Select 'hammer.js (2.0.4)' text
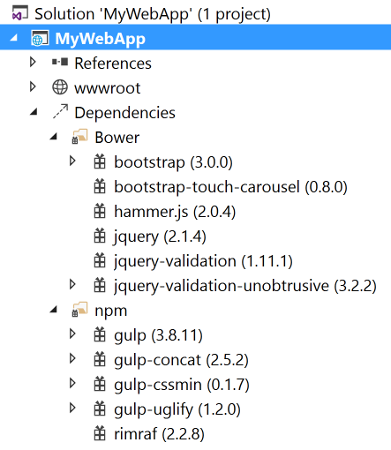The width and height of the screenshot is (391, 450). point(175,212)
